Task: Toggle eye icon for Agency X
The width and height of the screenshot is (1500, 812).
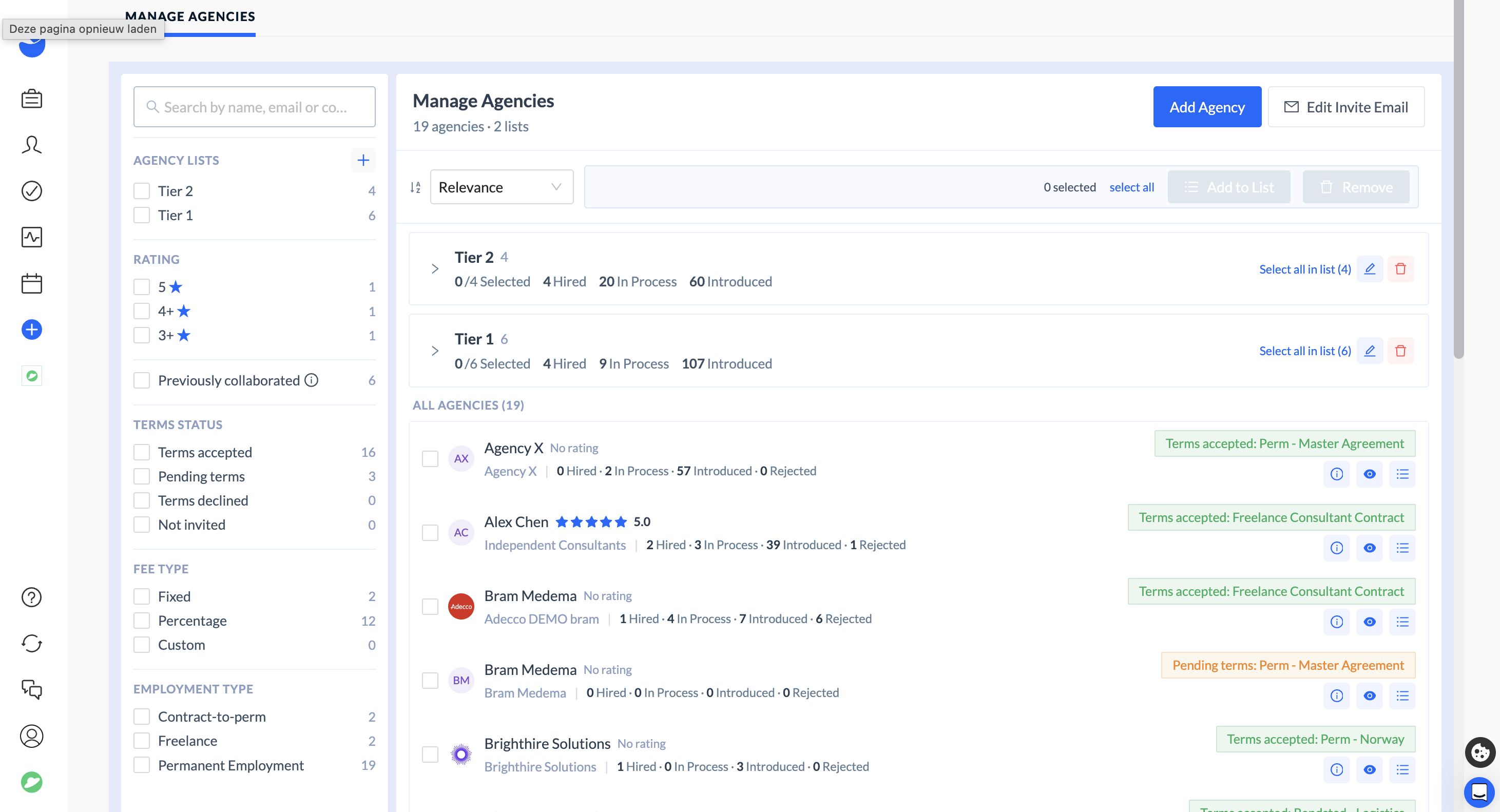Action: point(1370,474)
